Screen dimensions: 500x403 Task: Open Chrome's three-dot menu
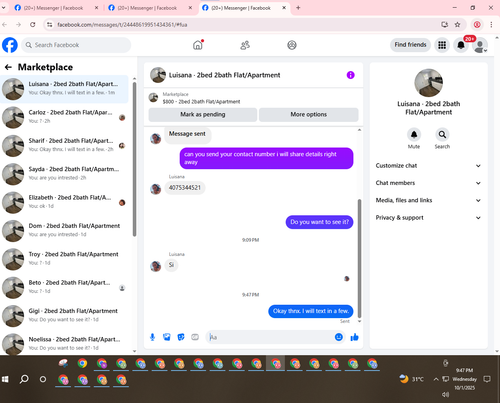(x=491, y=25)
